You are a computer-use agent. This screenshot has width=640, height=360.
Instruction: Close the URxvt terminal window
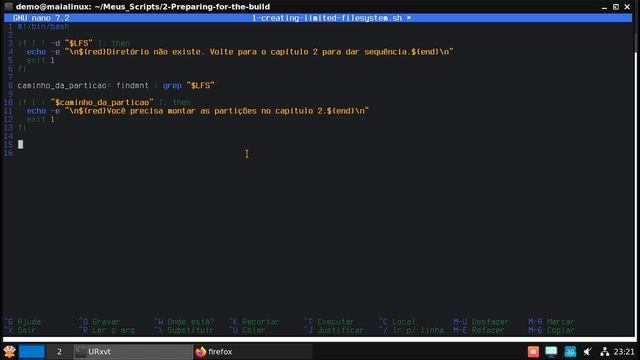pos(627,7)
